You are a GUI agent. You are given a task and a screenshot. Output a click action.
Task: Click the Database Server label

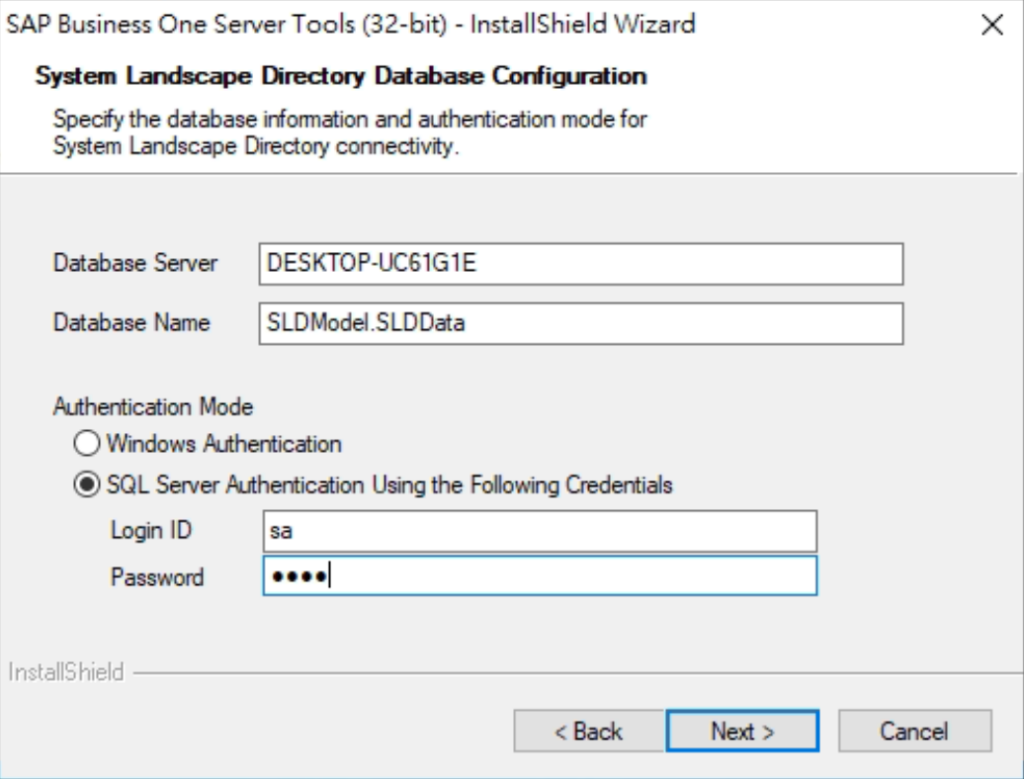(x=135, y=263)
